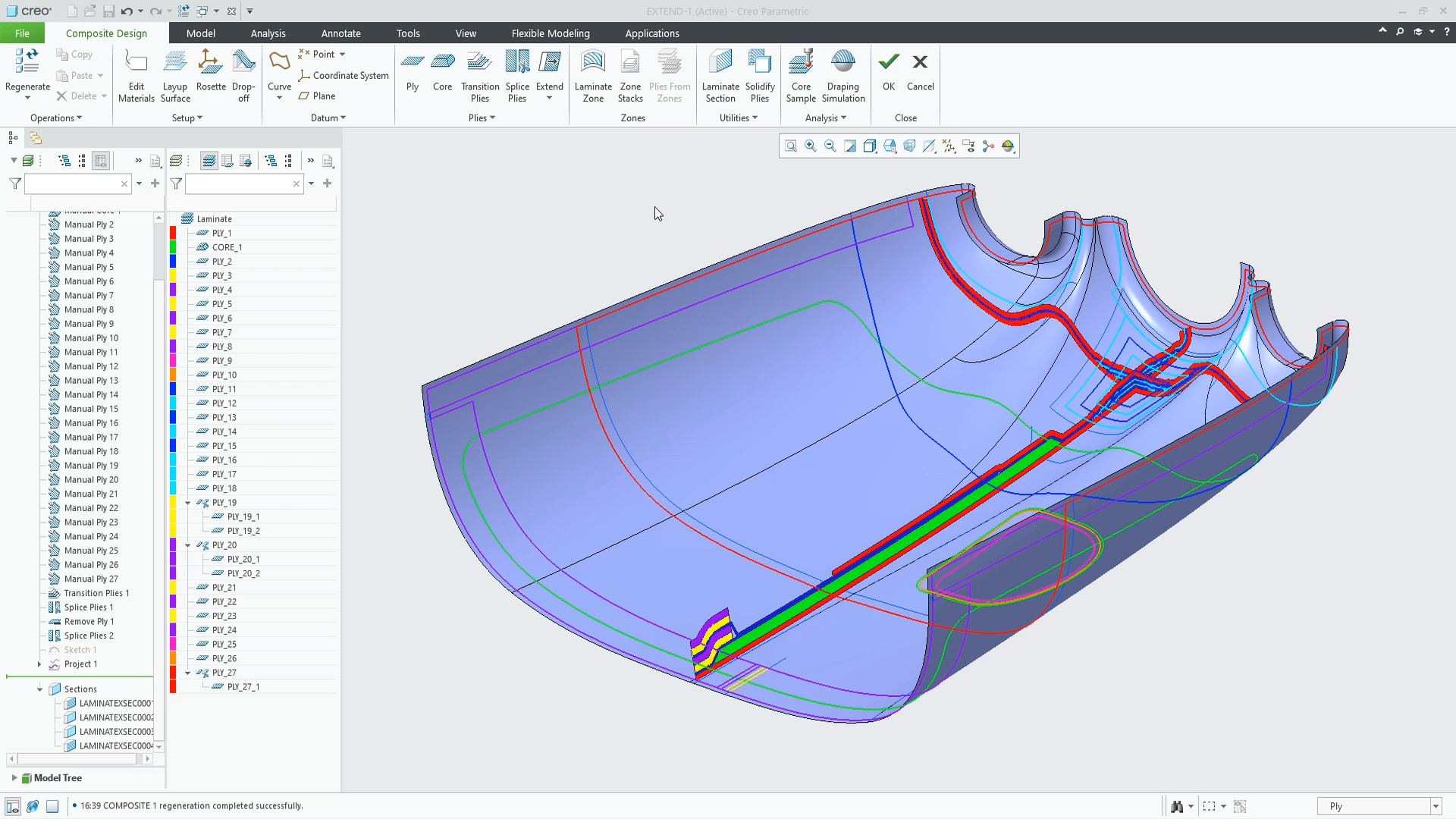Viewport: 1456px width, 819px height.
Task: Click the Zone Stacks icon
Action: [630, 61]
